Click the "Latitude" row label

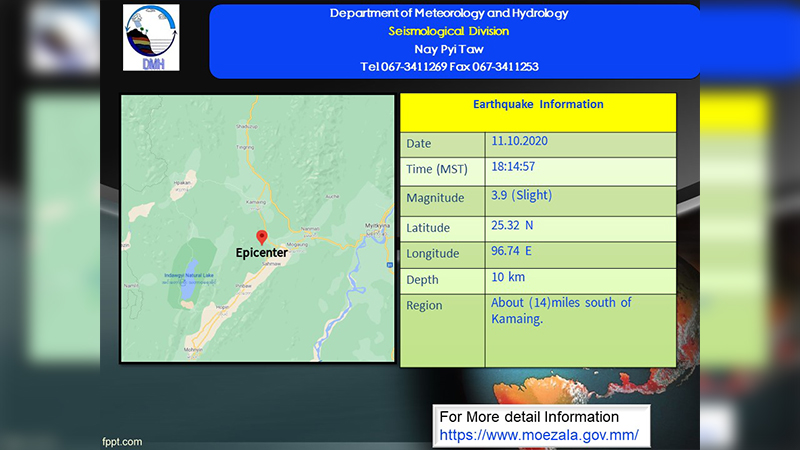point(428,228)
